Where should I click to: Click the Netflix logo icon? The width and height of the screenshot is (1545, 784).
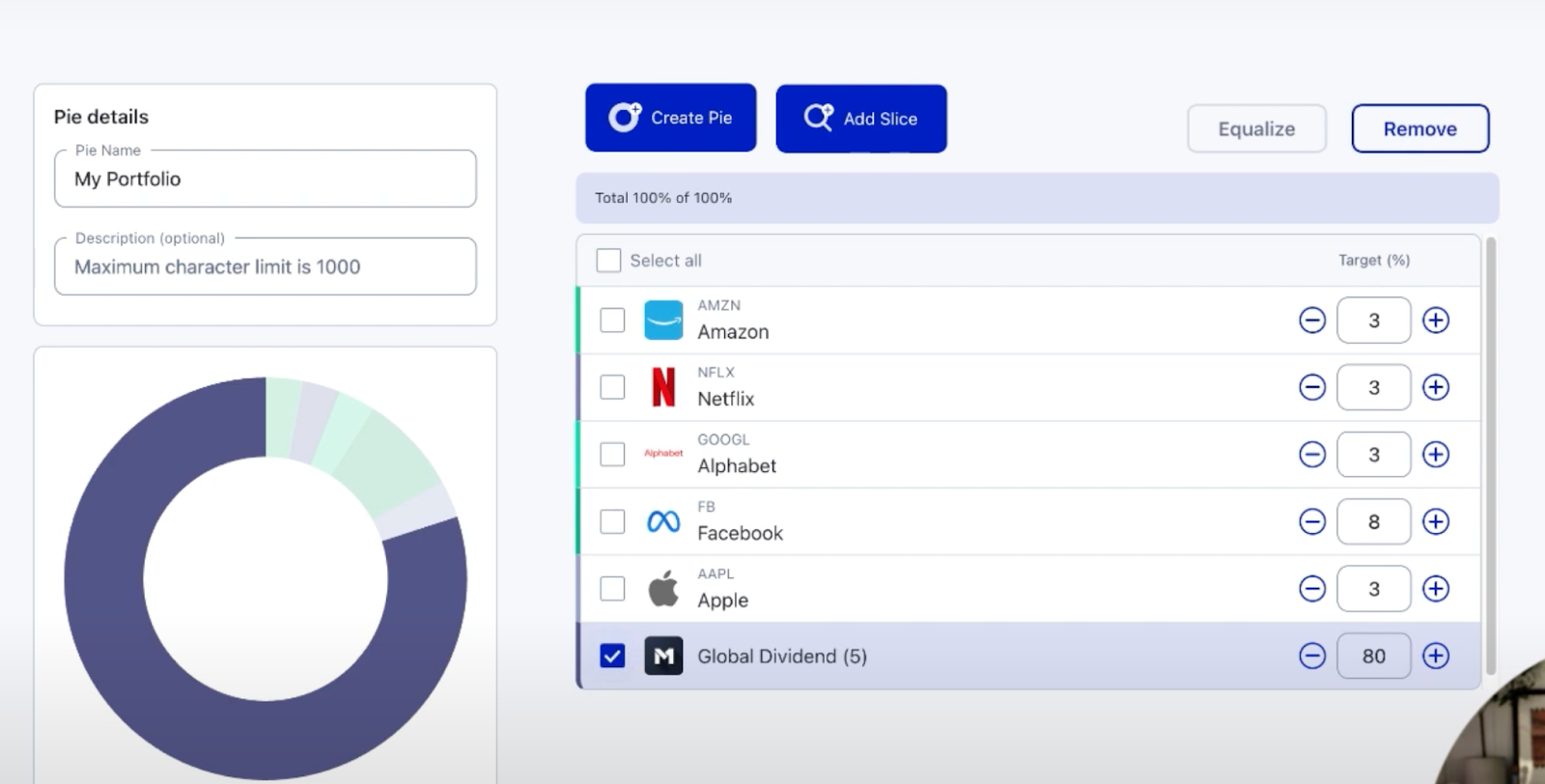663,387
